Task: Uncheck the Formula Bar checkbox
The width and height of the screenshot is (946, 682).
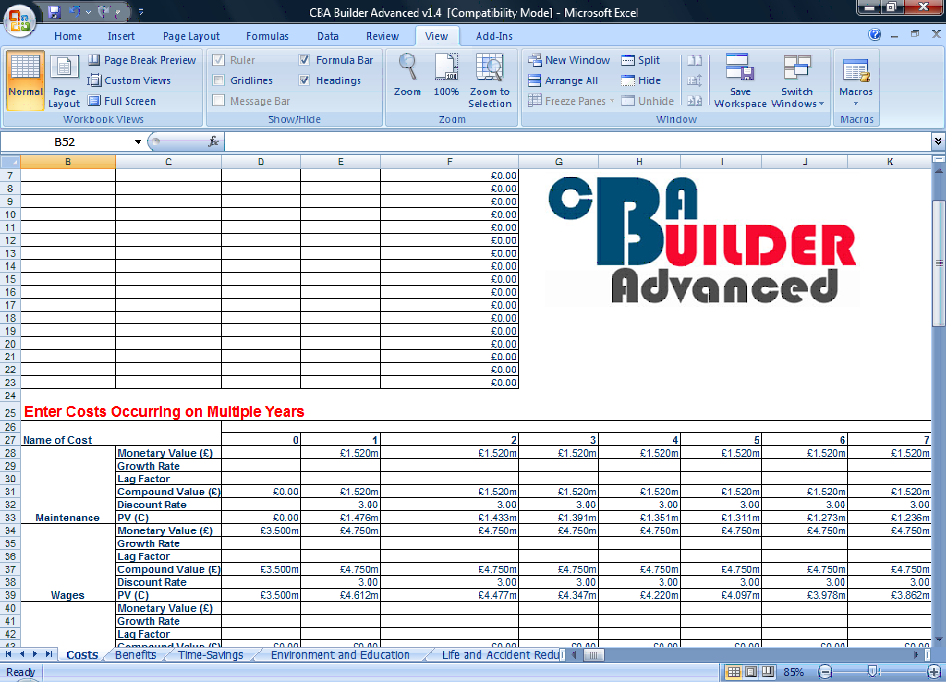Action: point(305,60)
